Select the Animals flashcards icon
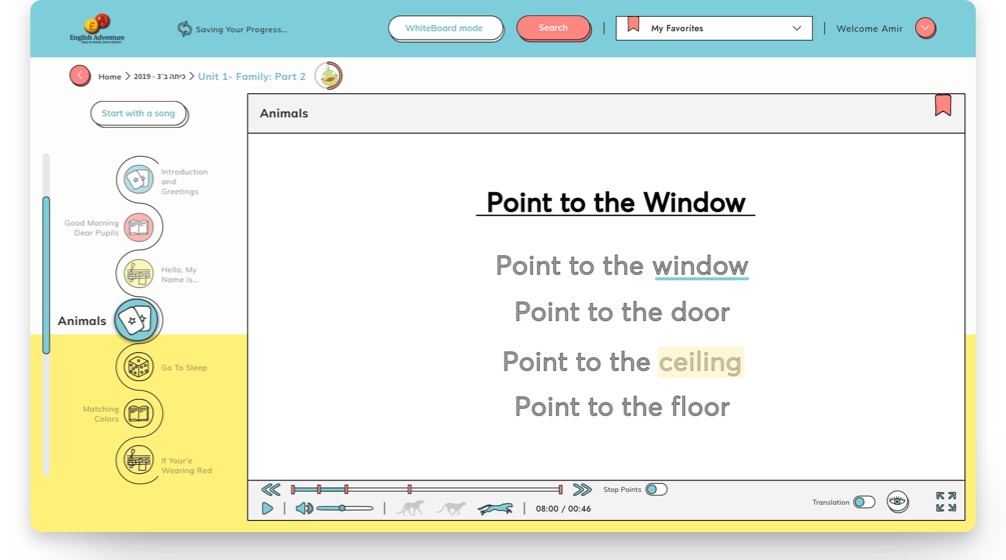Screen dimensions: 1006x560 pos(137,320)
